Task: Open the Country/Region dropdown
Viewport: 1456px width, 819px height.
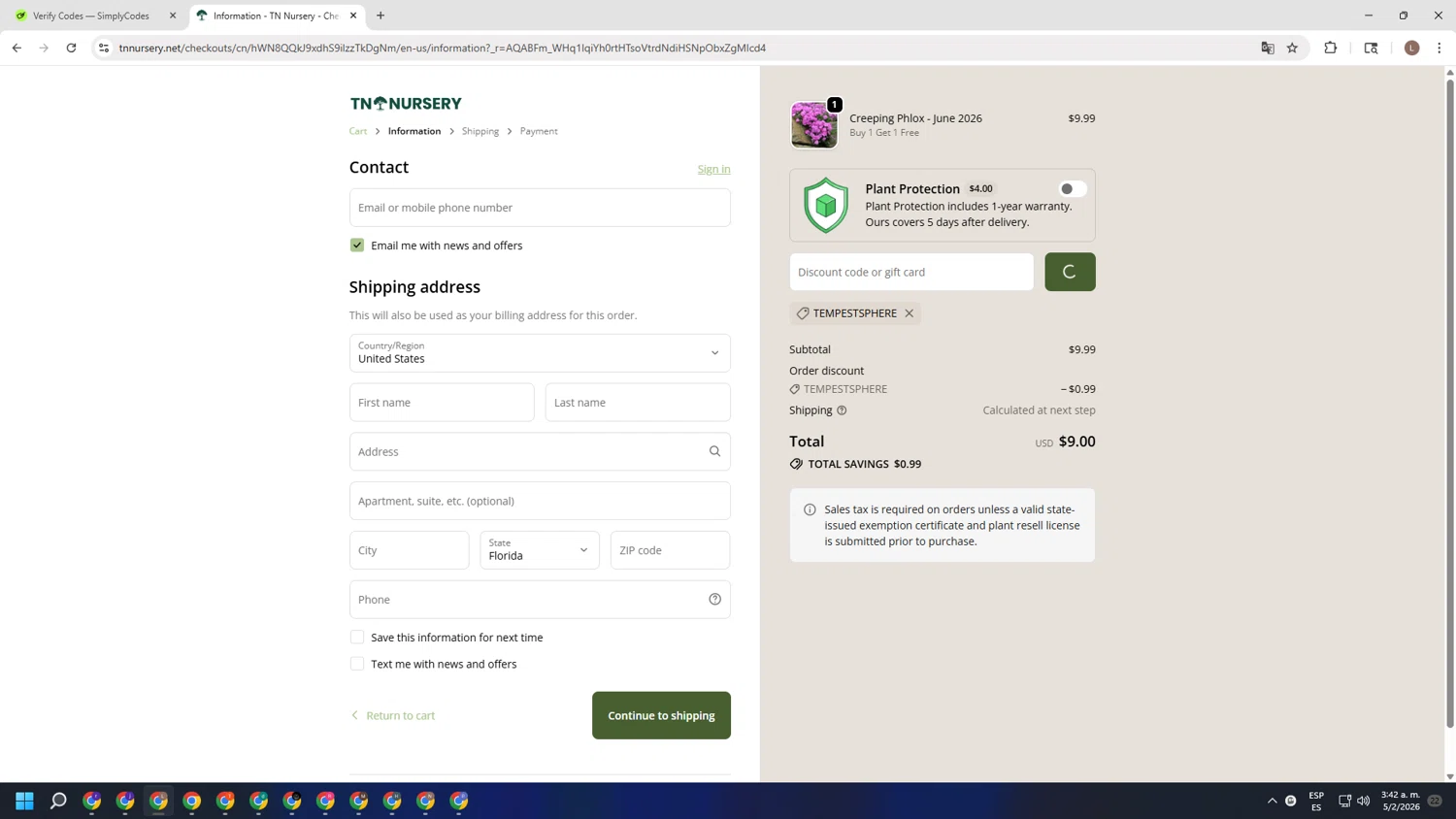Action: [x=540, y=353]
